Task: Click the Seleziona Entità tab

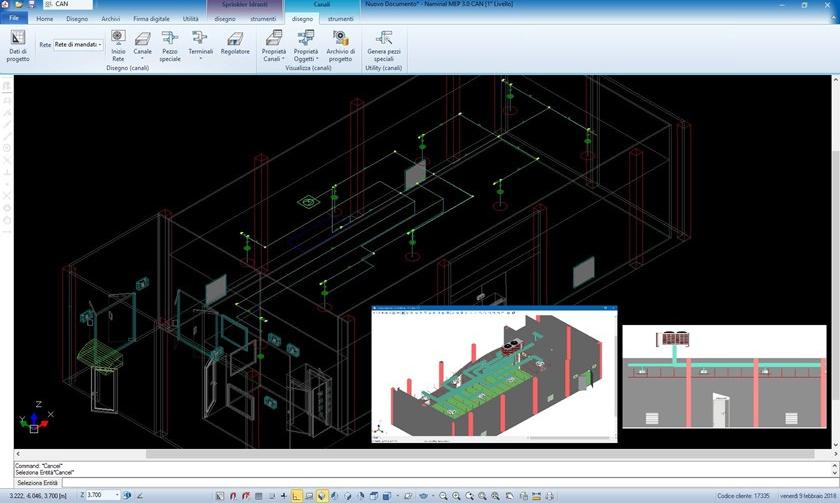Action: pyautogui.click(x=37, y=483)
